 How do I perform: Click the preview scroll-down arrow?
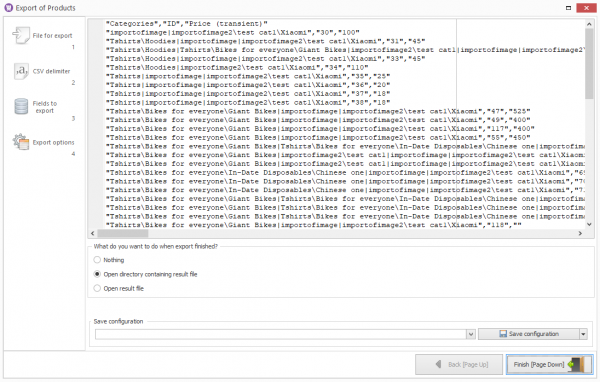(589, 225)
